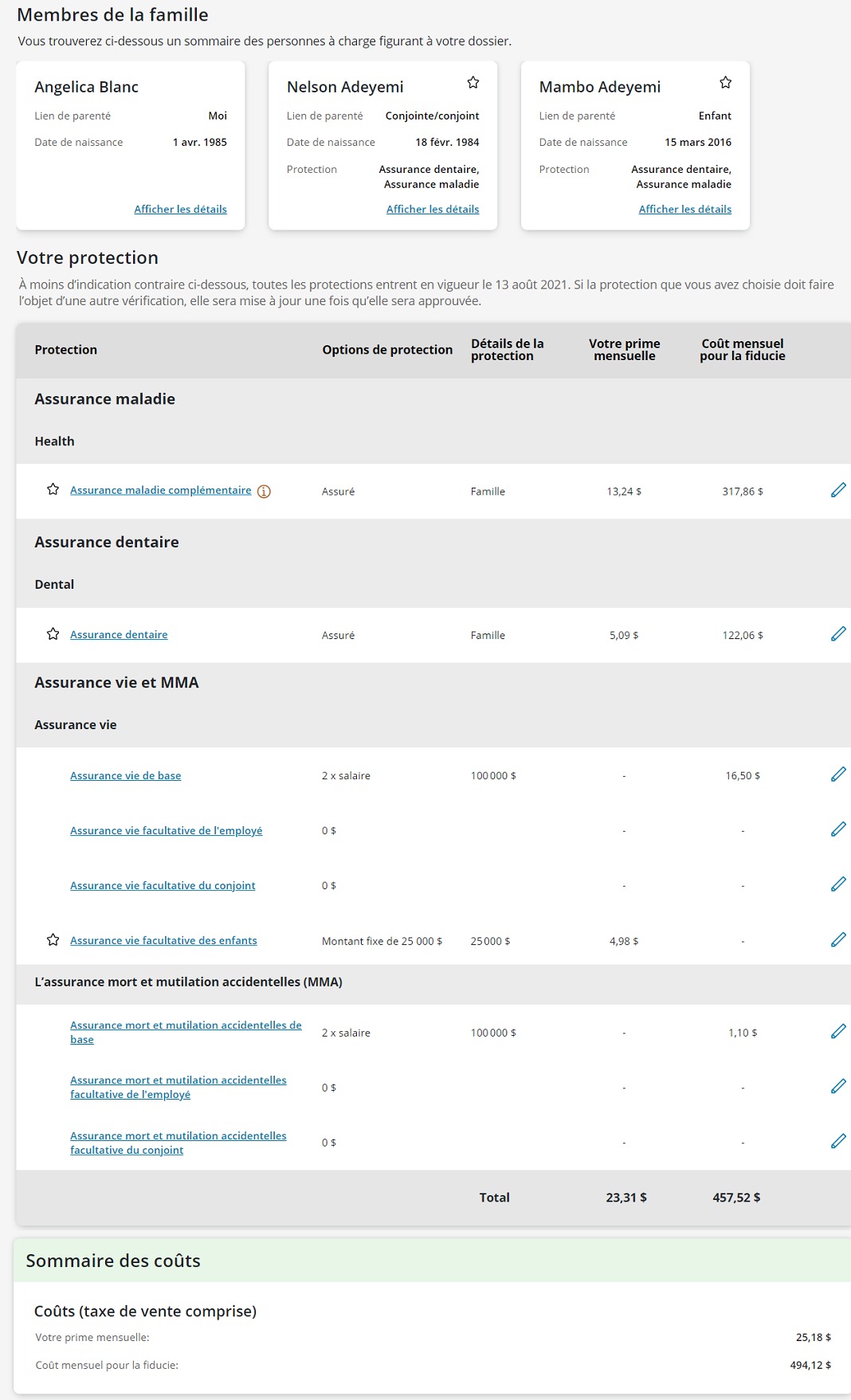Open Afficher les détails for Nelson Adeyemi
Screen dimensions: 851x1400
pos(433,209)
